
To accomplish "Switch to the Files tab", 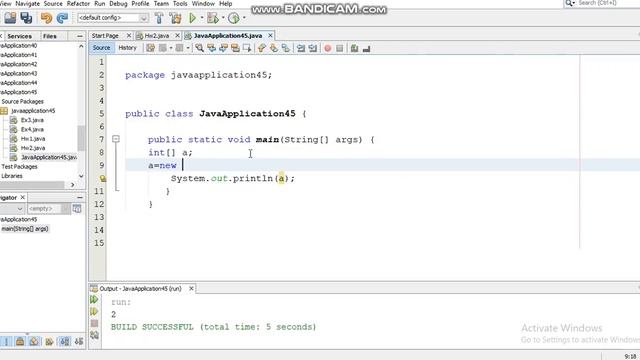I will point(50,36).
